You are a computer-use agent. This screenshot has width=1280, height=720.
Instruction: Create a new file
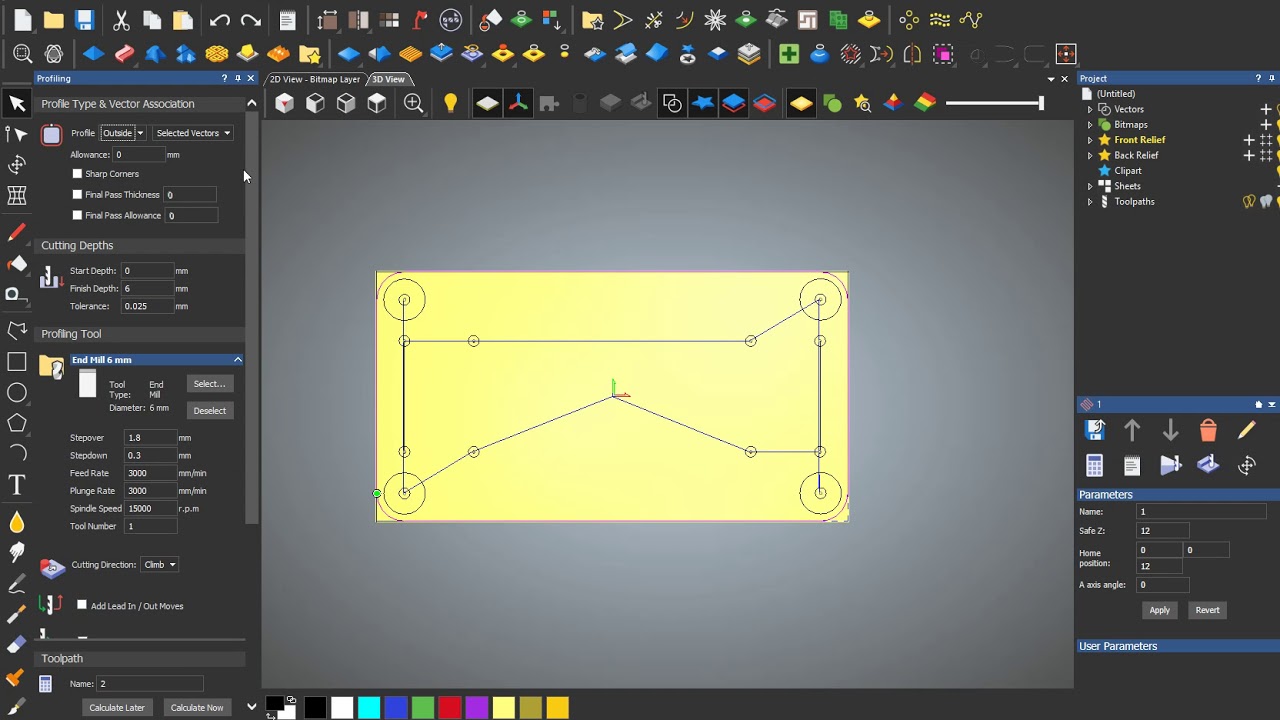[23, 20]
